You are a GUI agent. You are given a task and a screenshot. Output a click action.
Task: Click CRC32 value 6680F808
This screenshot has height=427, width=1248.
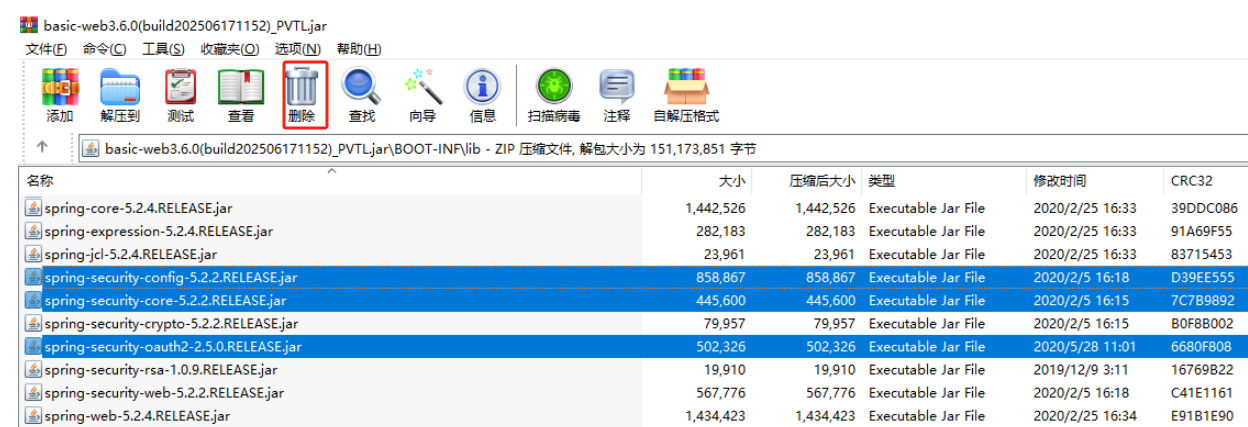pos(1201,346)
